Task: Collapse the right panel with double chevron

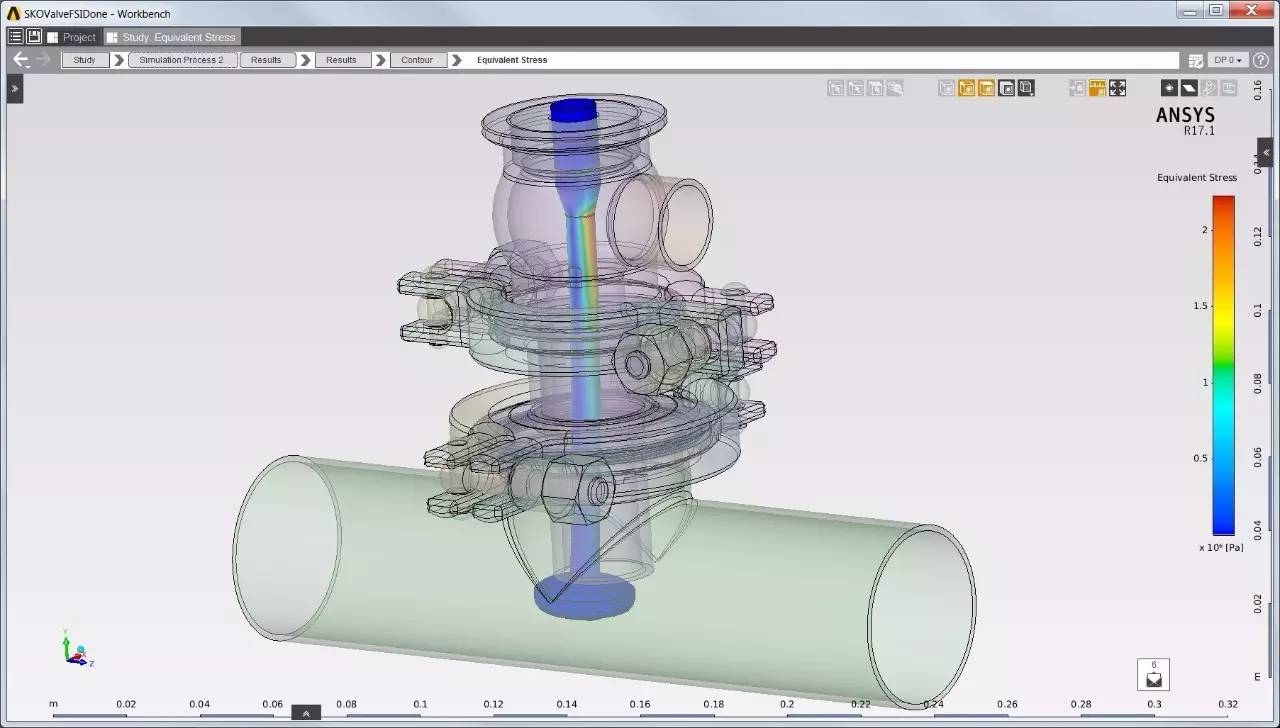Action: point(1266,153)
